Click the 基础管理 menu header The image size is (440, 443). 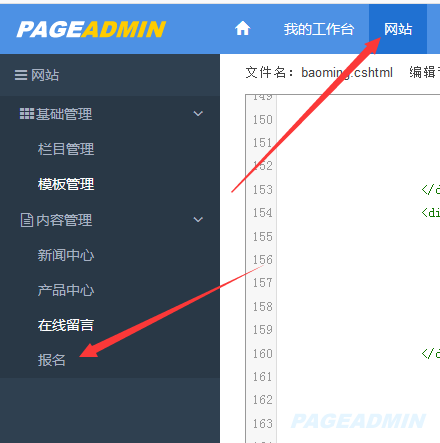tap(110, 114)
